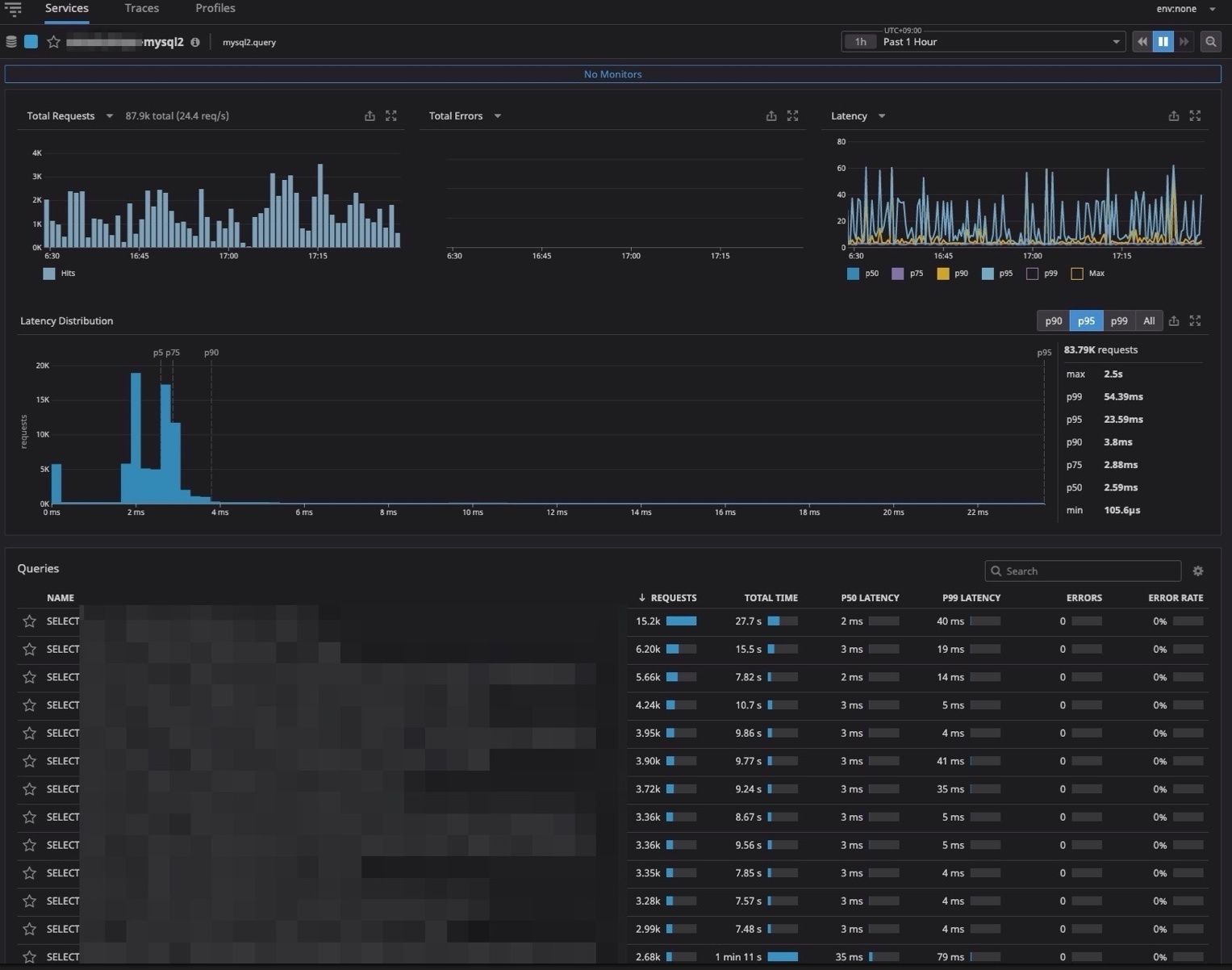Switch to the Profiles tab
The image size is (1232, 970).
point(215,8)
